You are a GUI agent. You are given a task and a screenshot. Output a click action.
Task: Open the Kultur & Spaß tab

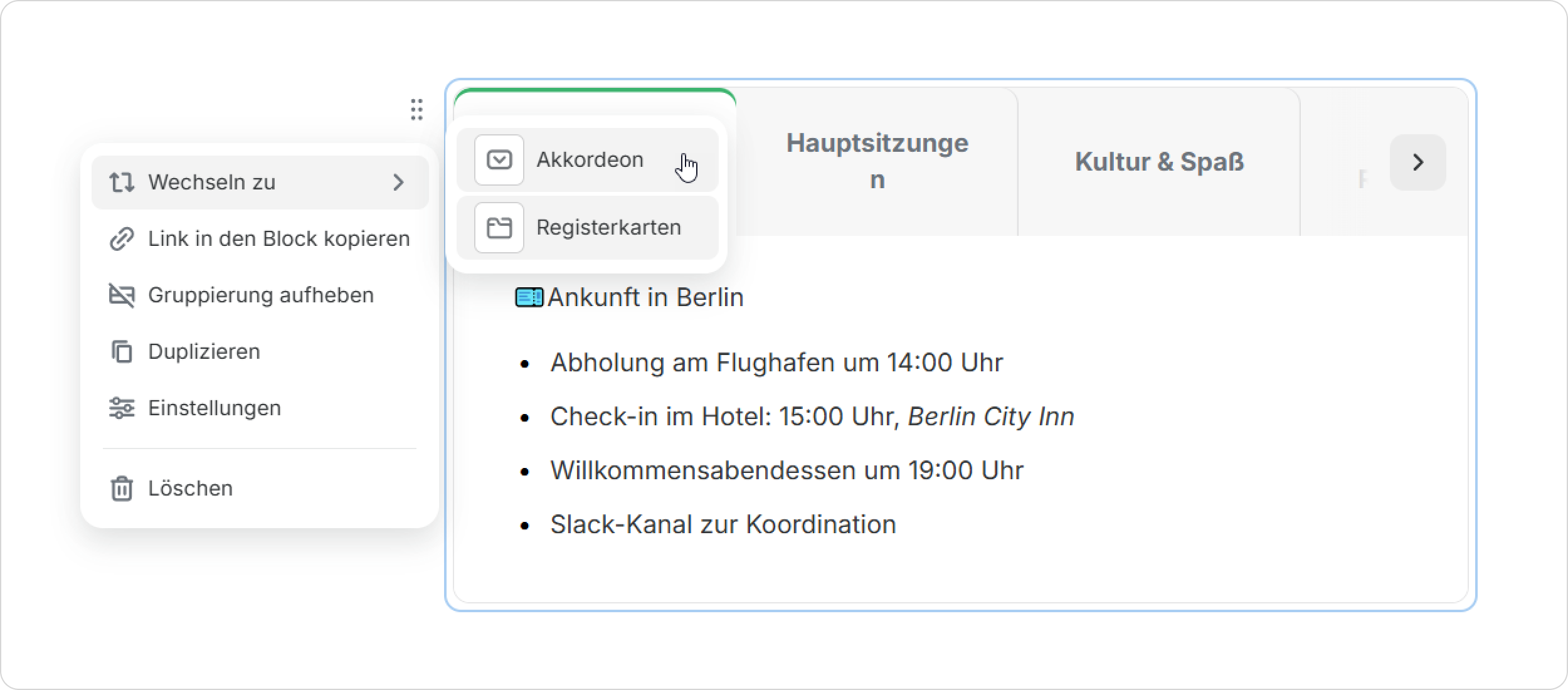(1159, 162)
